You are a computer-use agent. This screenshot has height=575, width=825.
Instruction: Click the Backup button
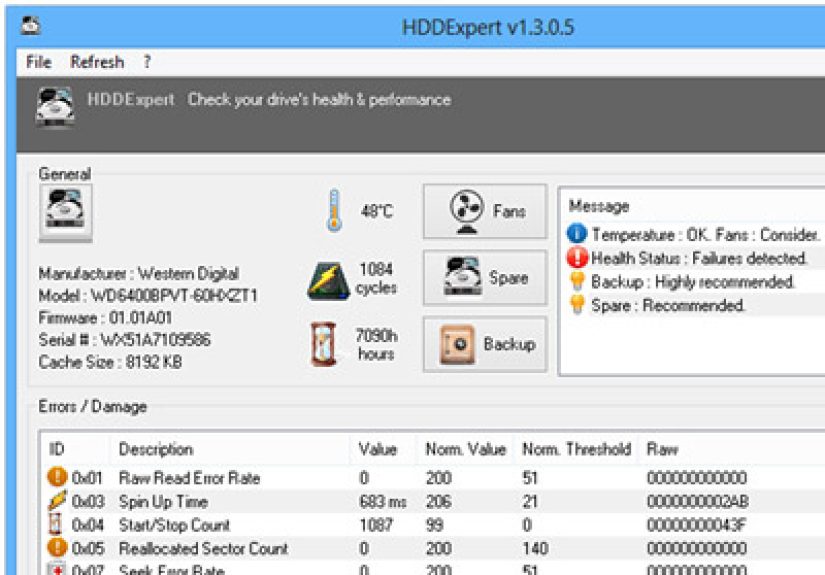pos(485,344)
